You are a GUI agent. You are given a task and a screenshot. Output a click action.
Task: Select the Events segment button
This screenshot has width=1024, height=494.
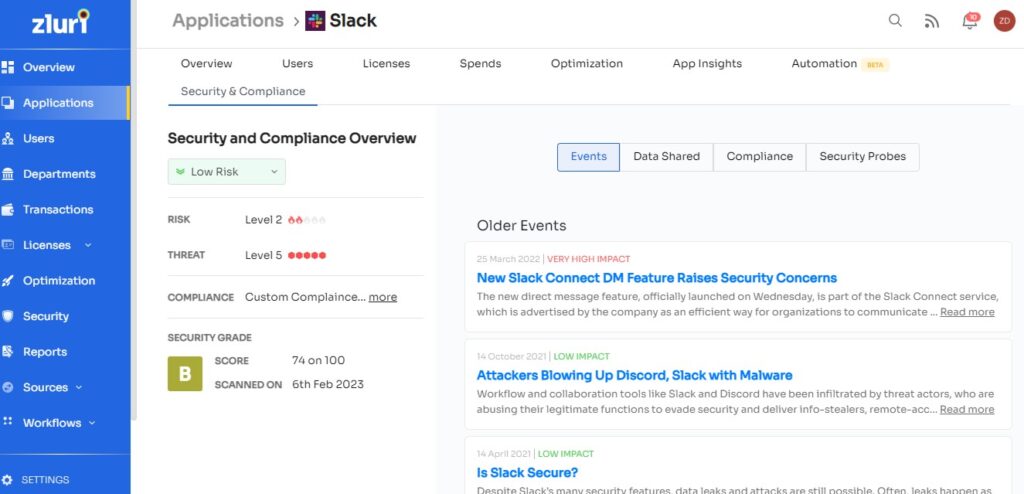[588, 157]
